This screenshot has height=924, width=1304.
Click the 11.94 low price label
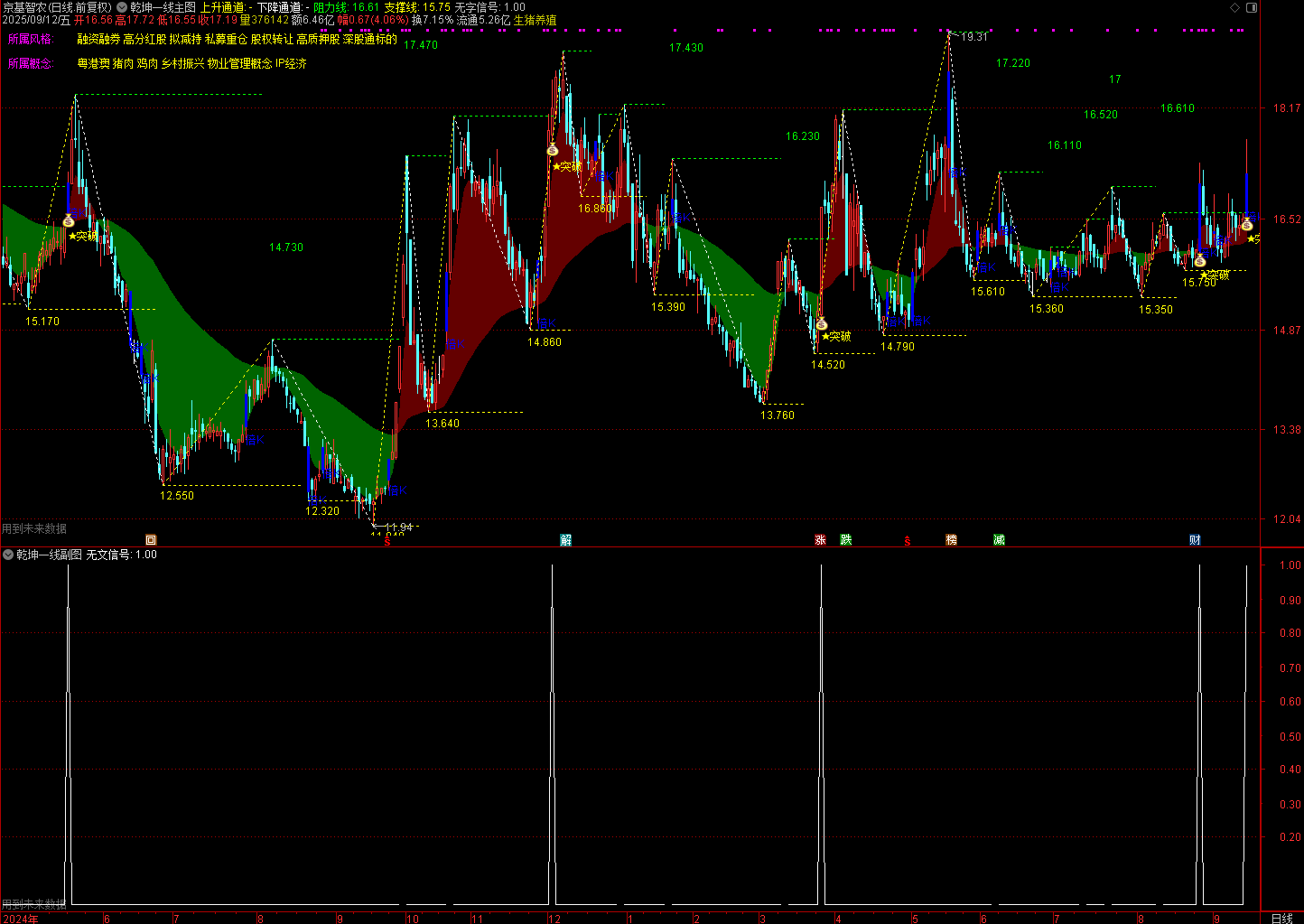(398, 527)
